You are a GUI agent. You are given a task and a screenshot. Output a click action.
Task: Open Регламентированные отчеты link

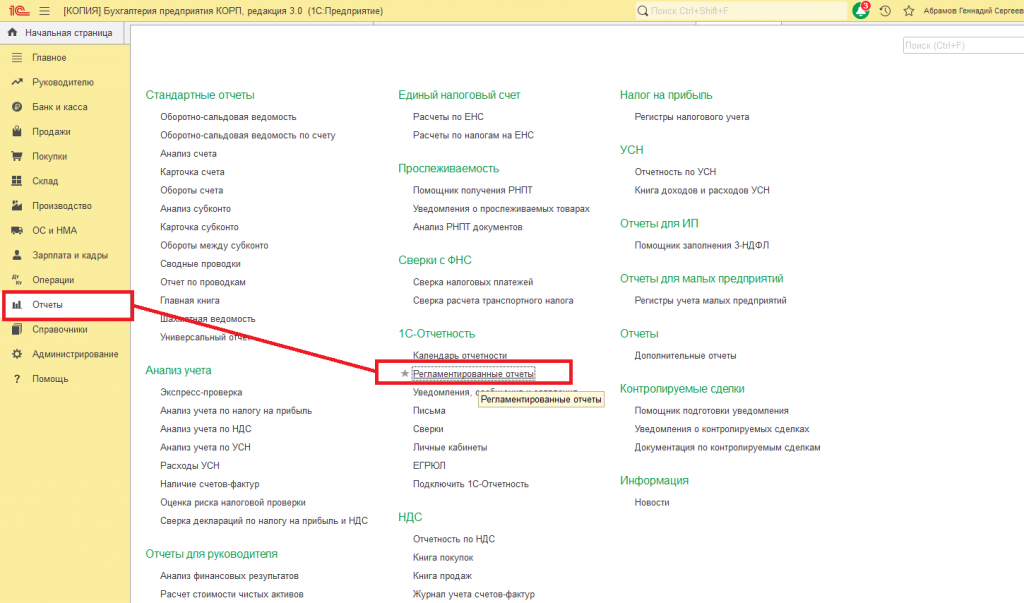473,374
